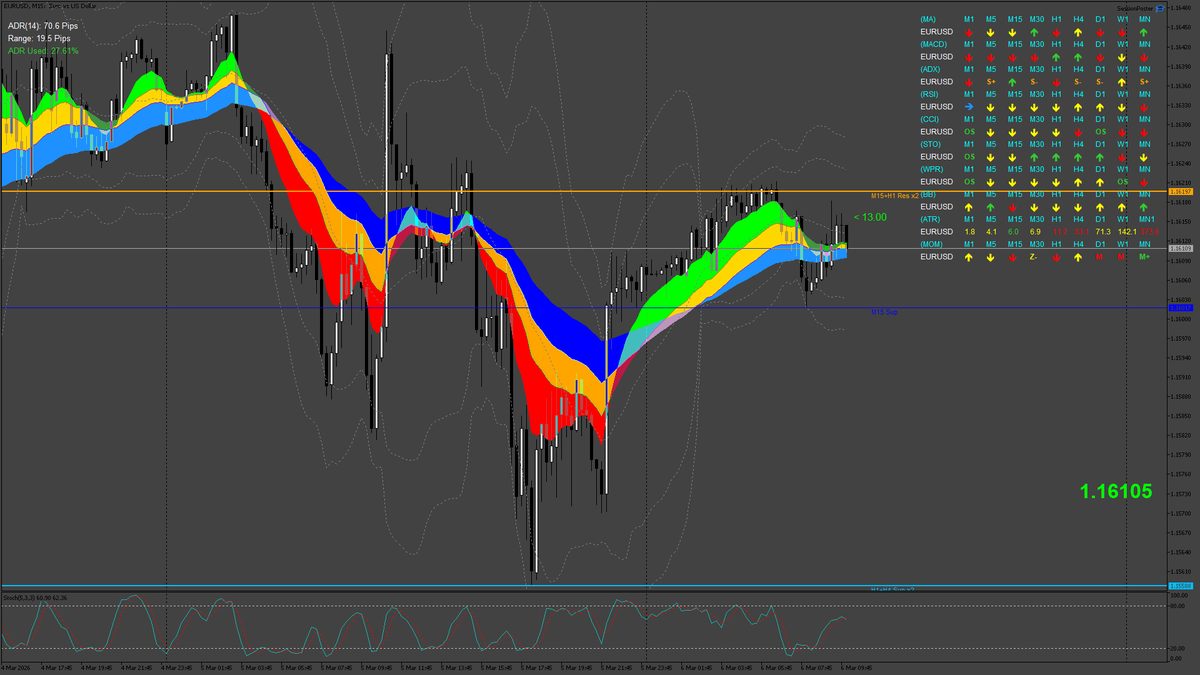Image resolution: width=1200 pixels, height=675 pixels.
Task: Click the (ADX) indicator header label
Action: tap(931, 70)
